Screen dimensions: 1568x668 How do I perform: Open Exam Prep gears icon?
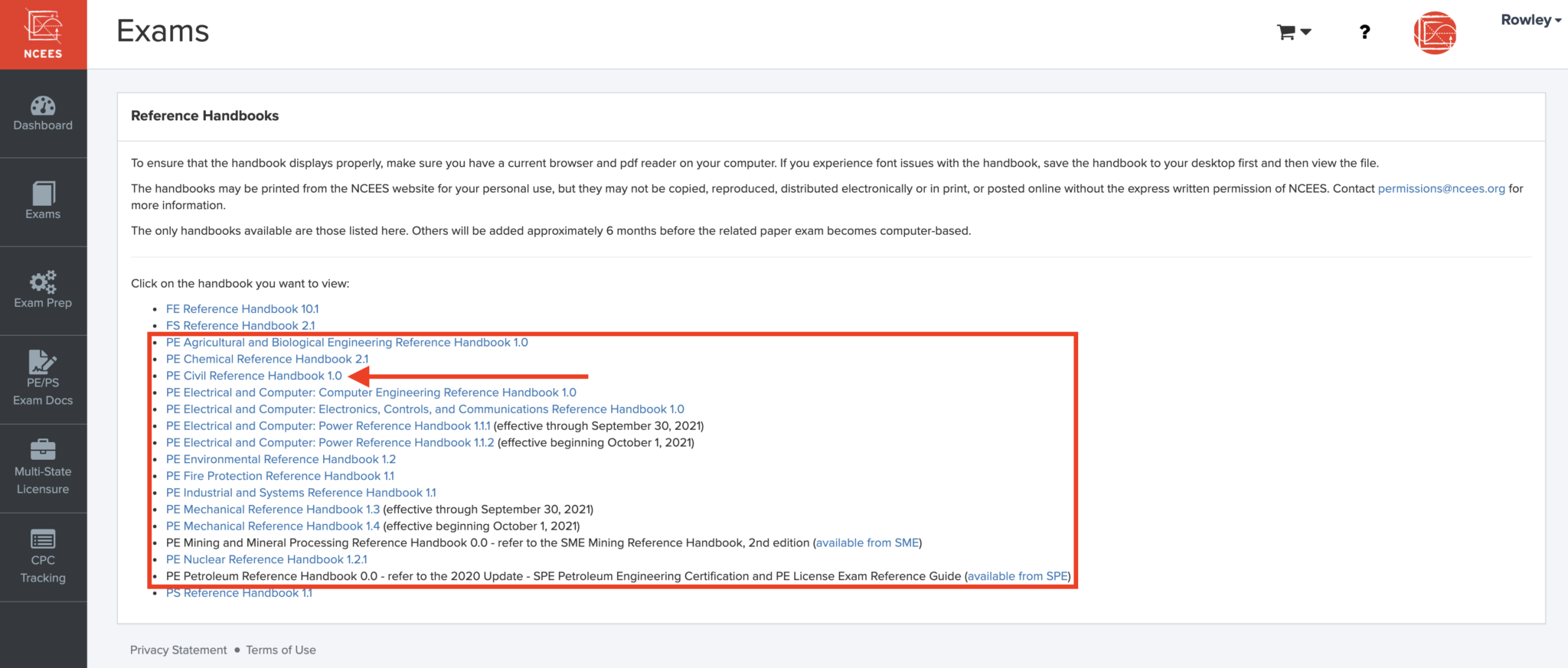click(x=43, y=282)
